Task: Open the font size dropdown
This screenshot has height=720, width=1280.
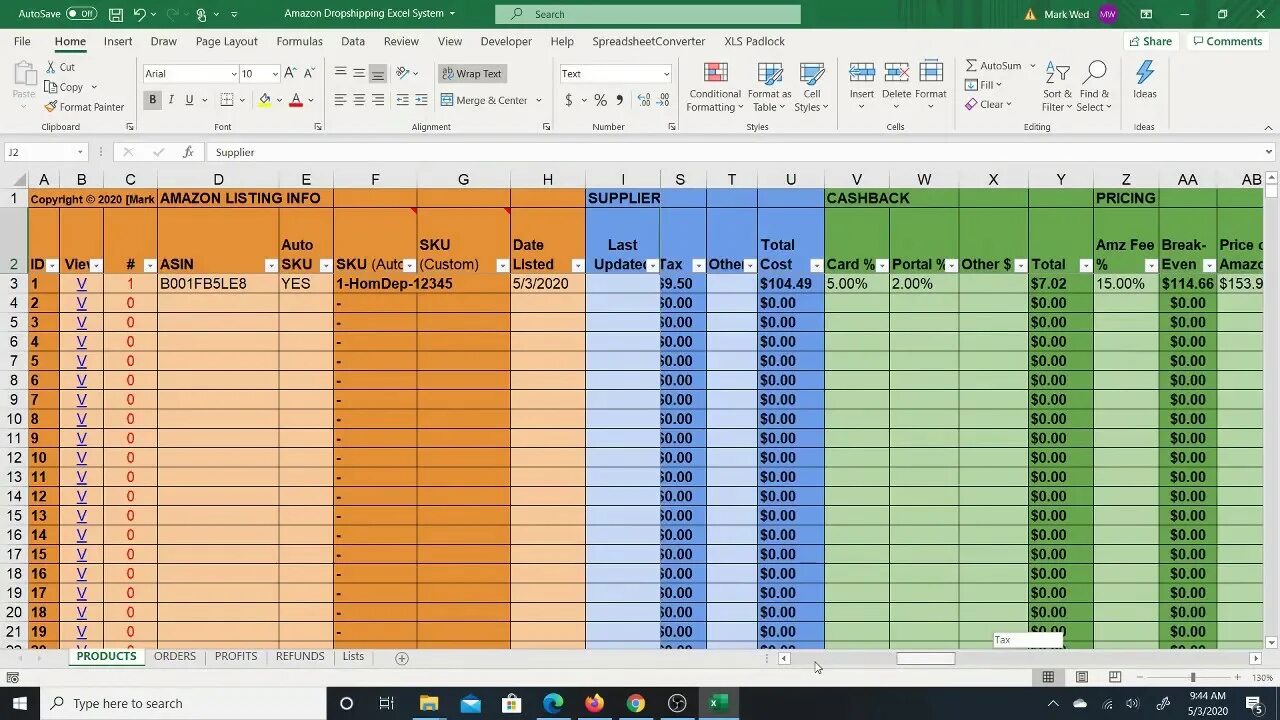Action: (275, 74)
